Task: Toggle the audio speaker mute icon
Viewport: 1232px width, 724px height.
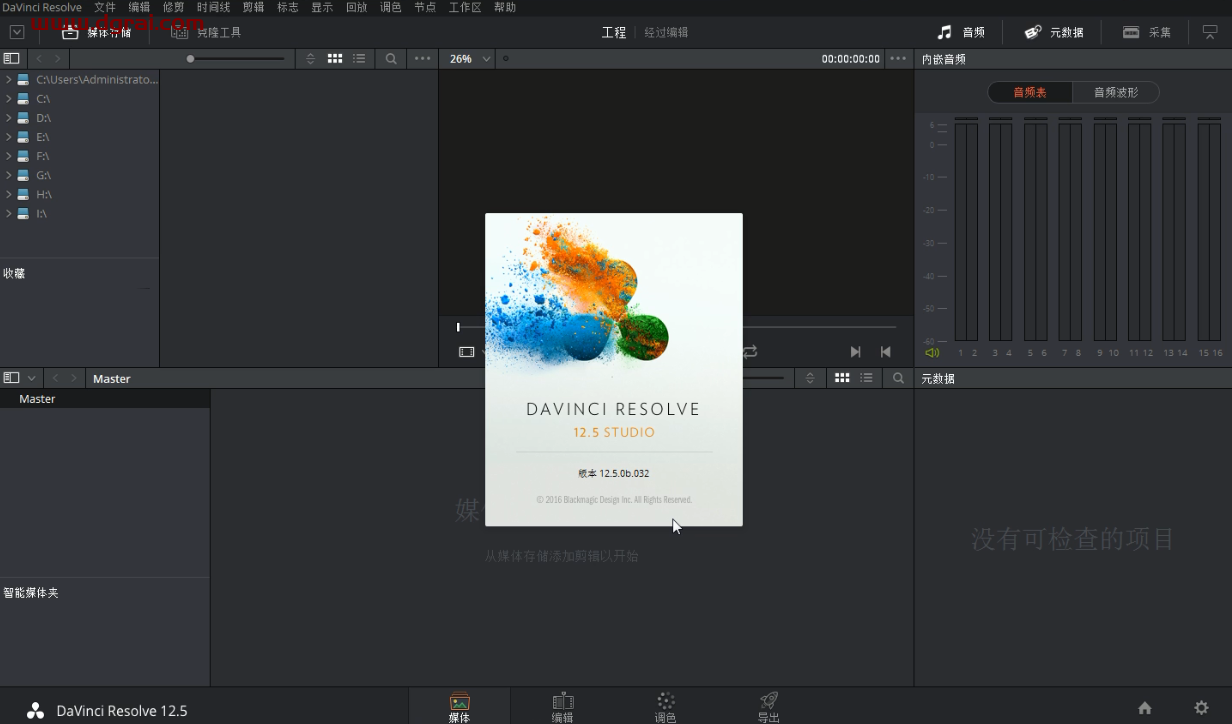Action: pos(932,353)
